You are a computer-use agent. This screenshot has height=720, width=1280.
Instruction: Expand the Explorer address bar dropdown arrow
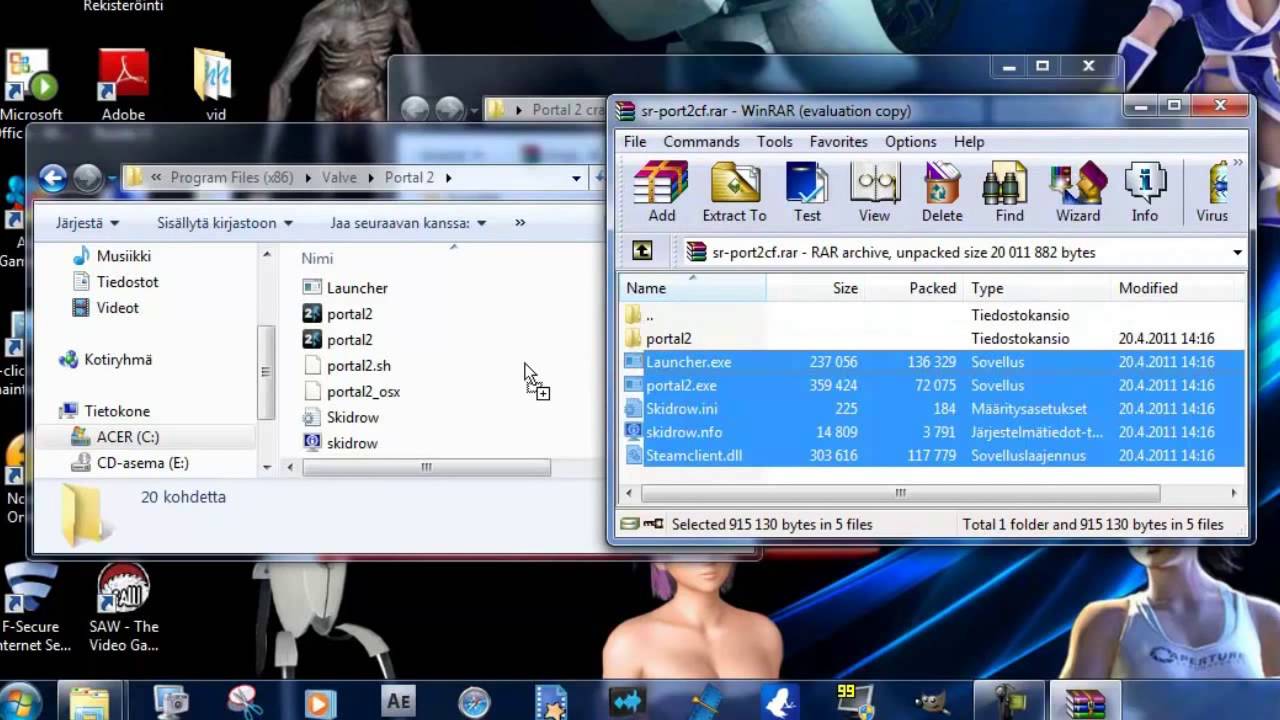pos(576,178)
